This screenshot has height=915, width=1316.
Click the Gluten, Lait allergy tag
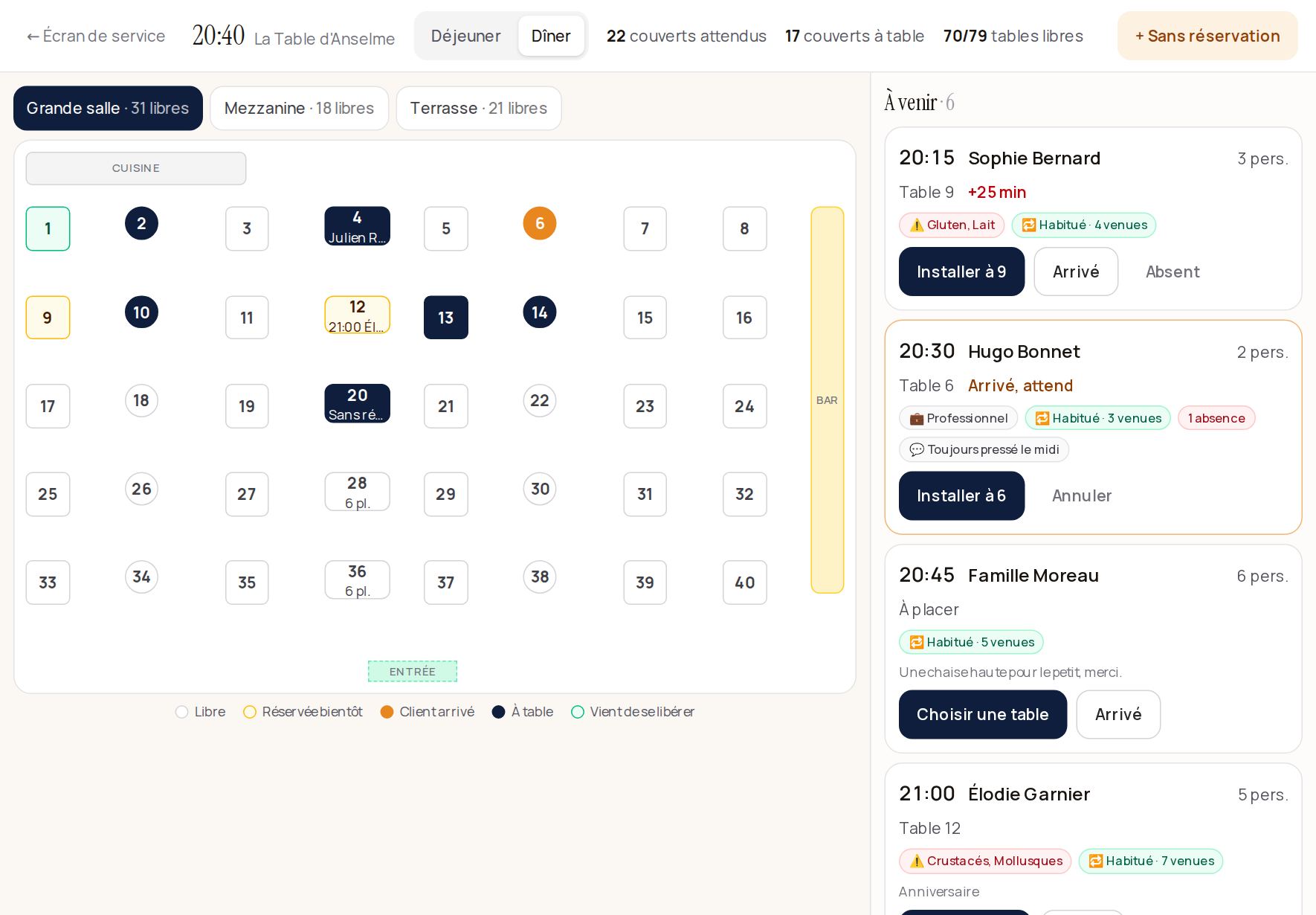tap(952, 225)
